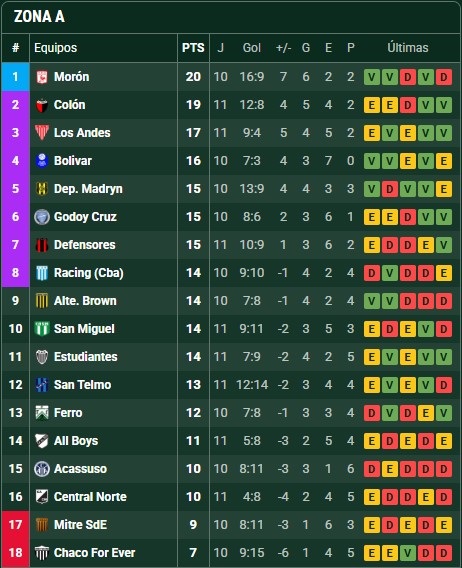Click the Colón team crest icon
This screenshot has width=462, height=568.
(x=42, y=105)
